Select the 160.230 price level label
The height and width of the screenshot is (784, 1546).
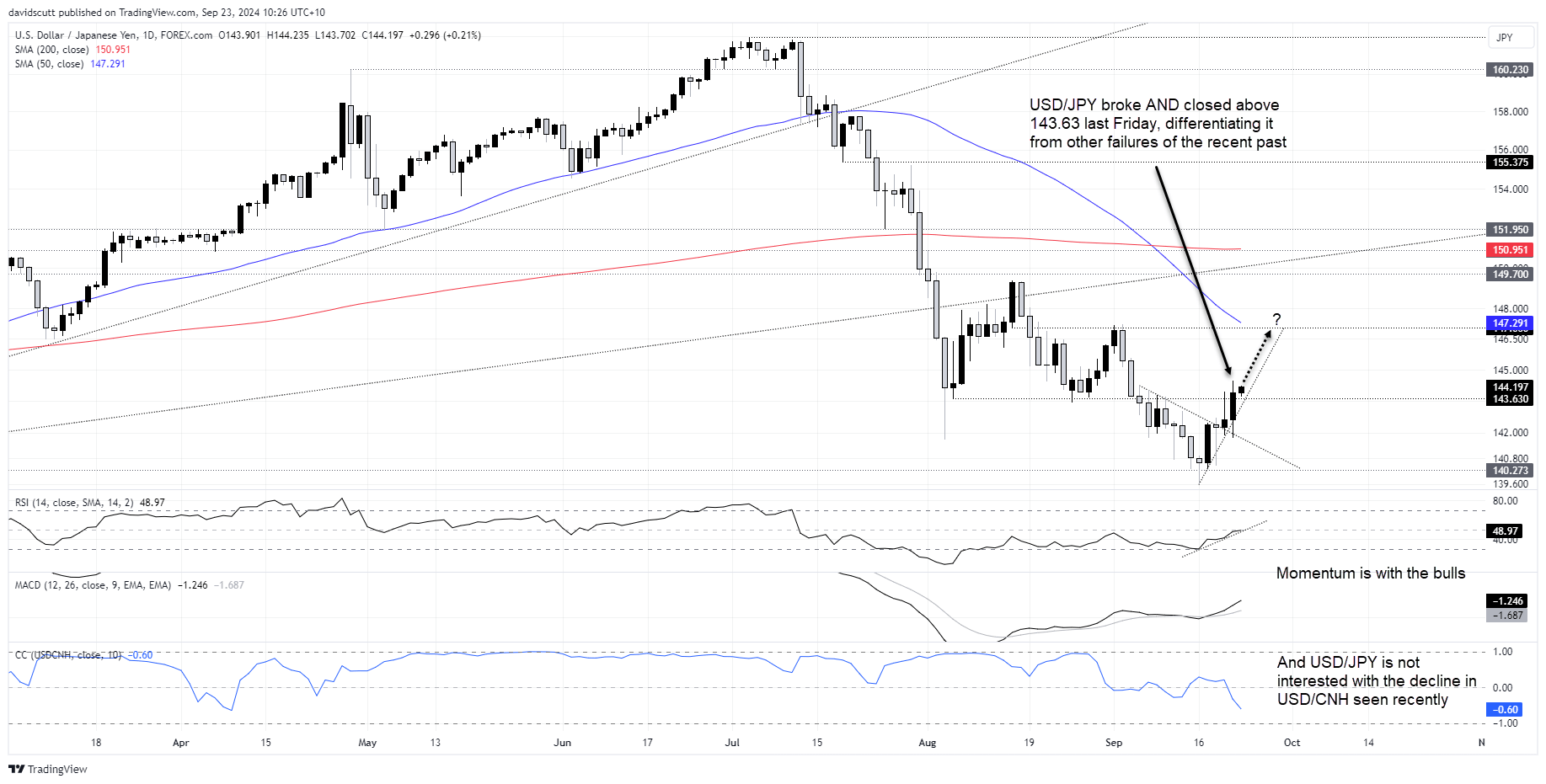point(1510,70)
